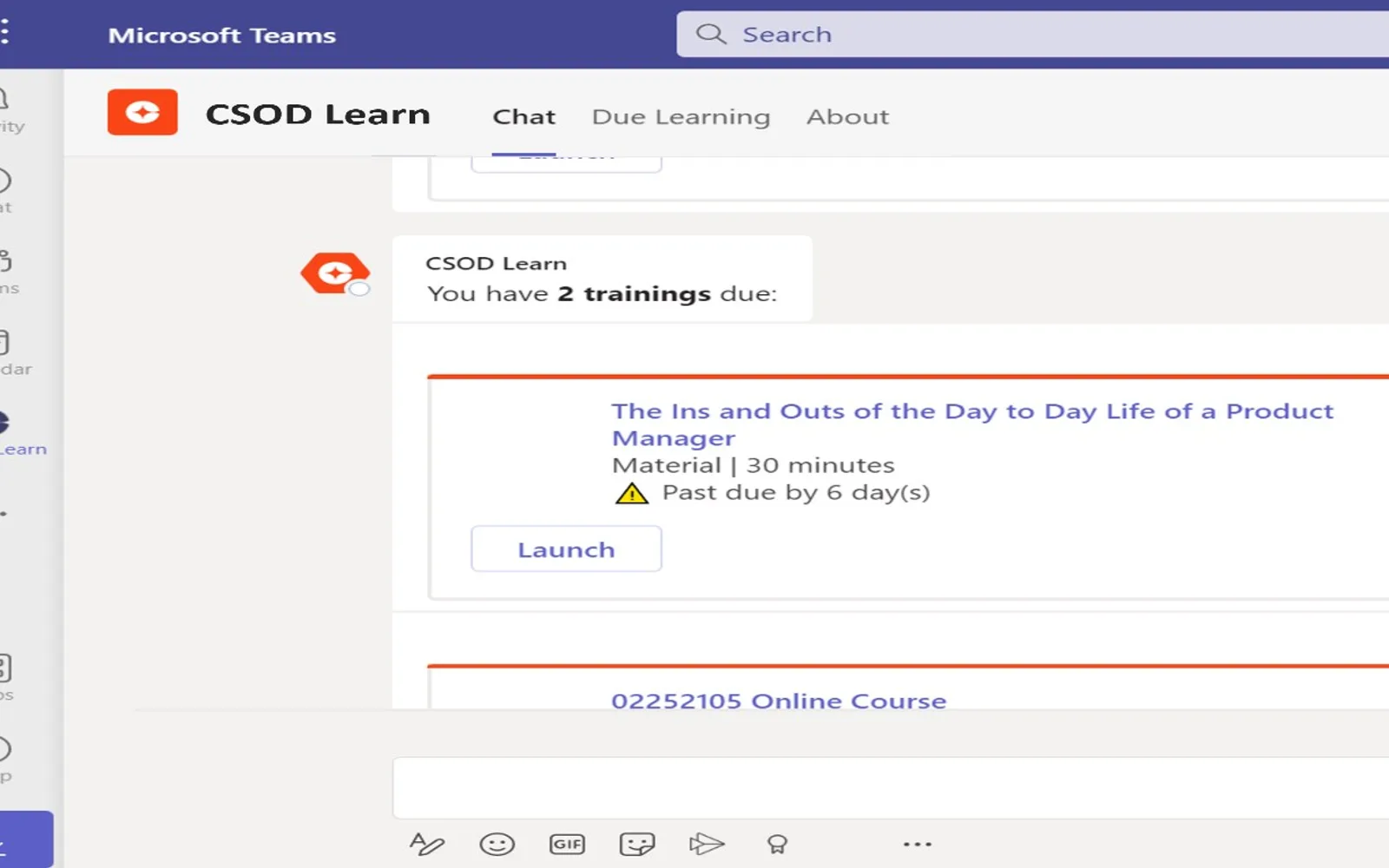This screenshot has height=868, width=1389.
Task: Click the CSOD Learn bot avatar
Action: point(335,273)
